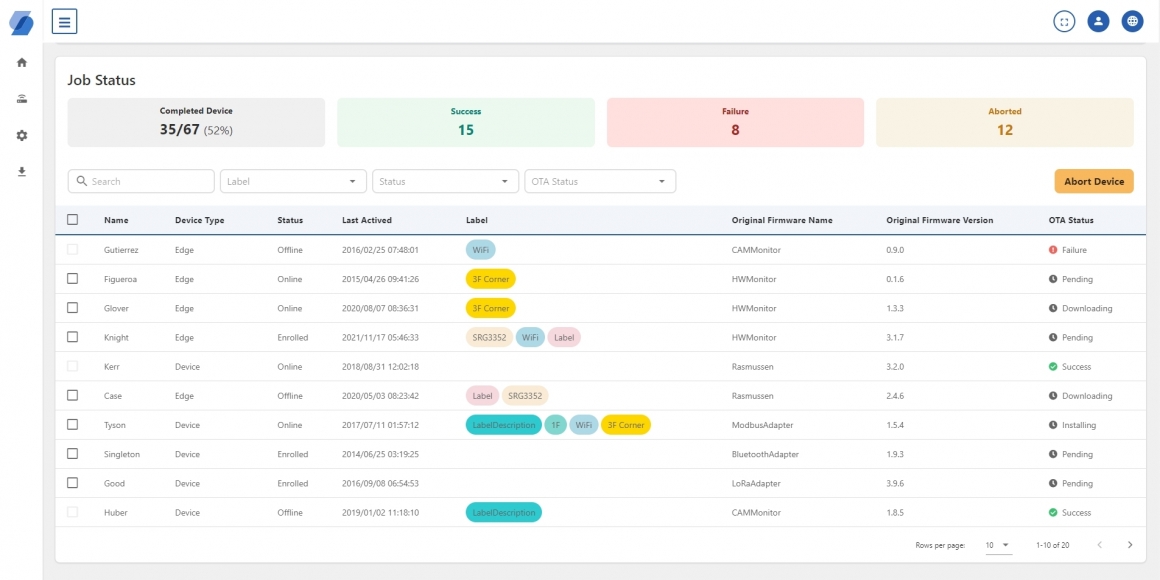The width and height of the screenshot is (1160, 580).
Task: Click the Downloading clock icon for Glover
Action: (x=1053, y=308)
